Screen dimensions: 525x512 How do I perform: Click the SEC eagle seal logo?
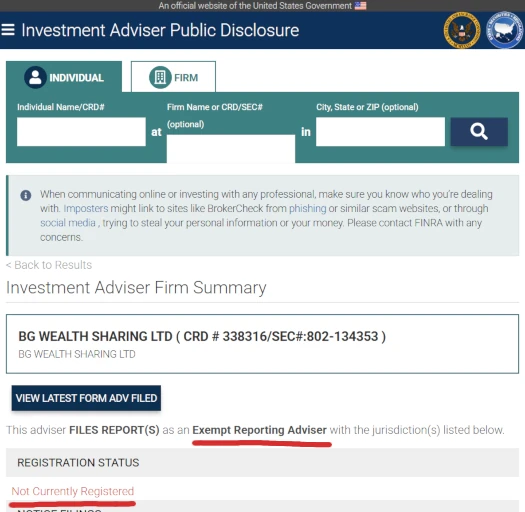462,30
